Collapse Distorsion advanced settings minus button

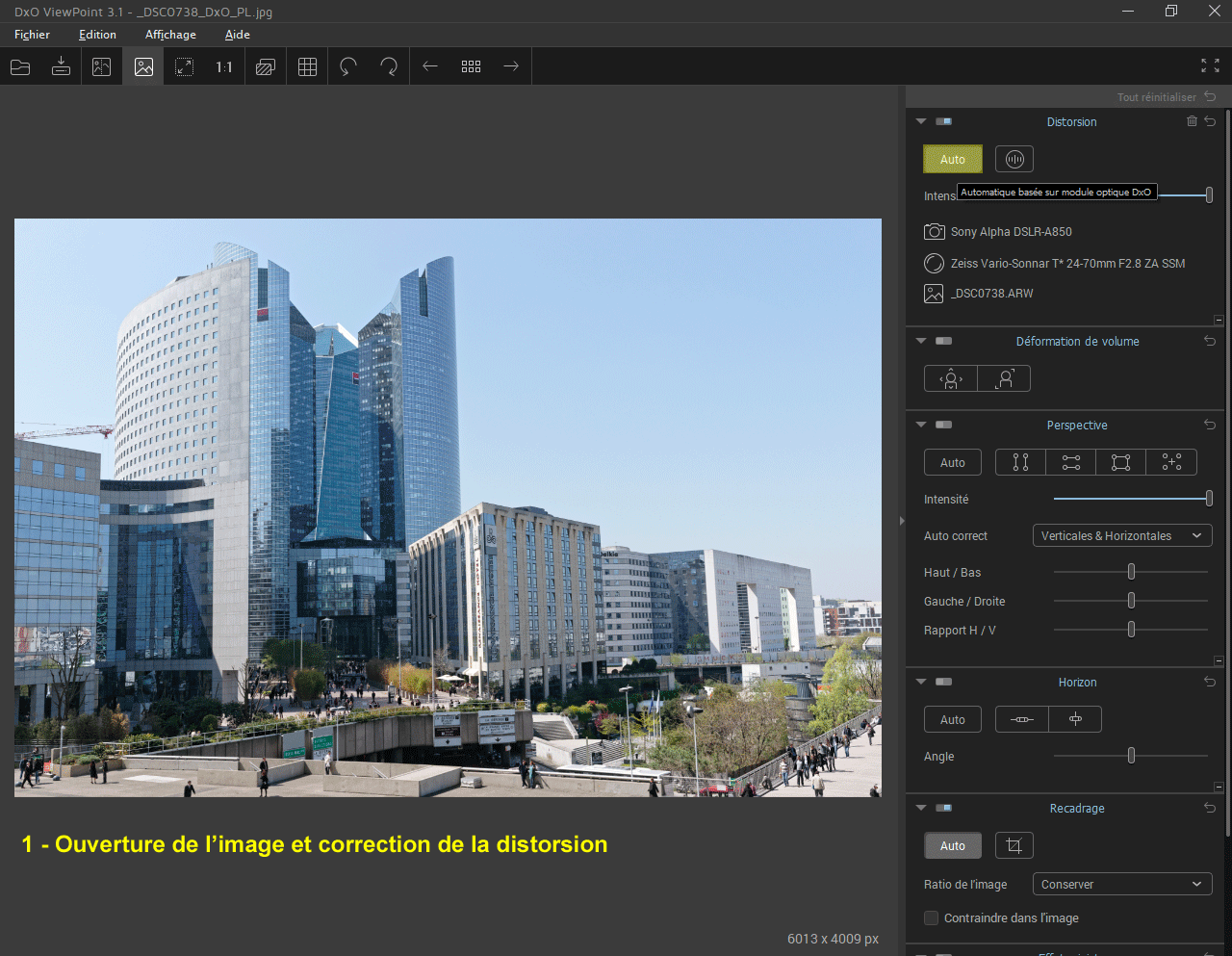(1219, 320)
